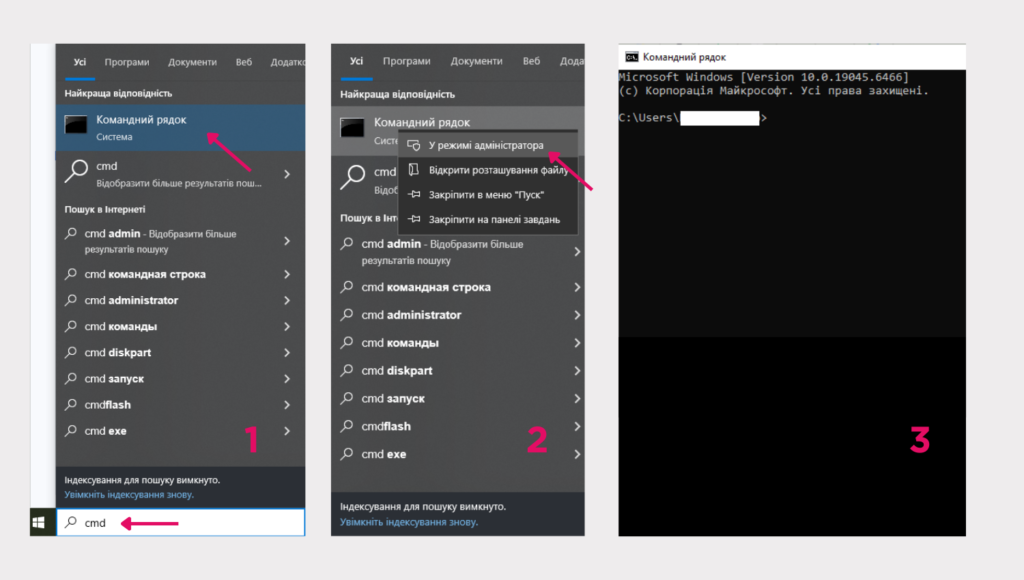1024x580 pixels.
Task: Expand 'cmd diskpart' chevron in first panel
Action: point(287,353)
